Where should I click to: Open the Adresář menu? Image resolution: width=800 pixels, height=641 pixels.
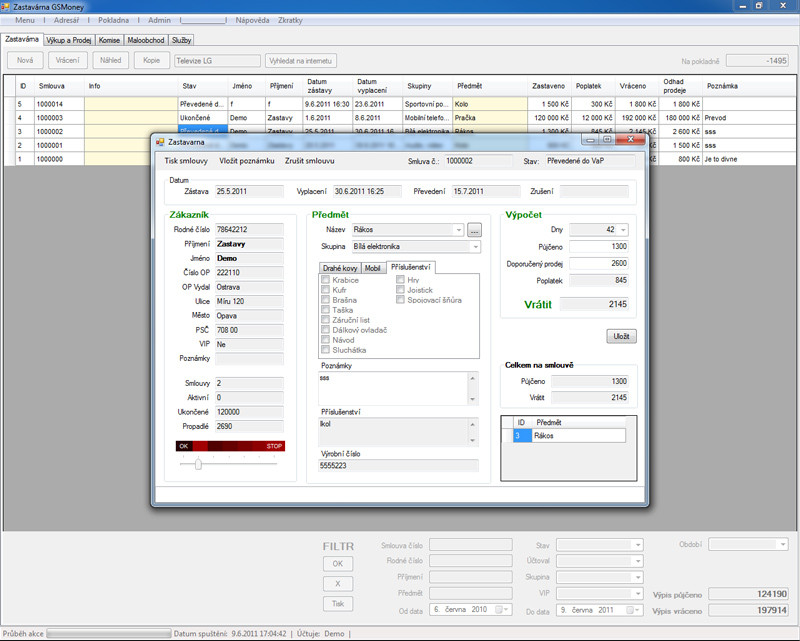(x=66, y=20)
